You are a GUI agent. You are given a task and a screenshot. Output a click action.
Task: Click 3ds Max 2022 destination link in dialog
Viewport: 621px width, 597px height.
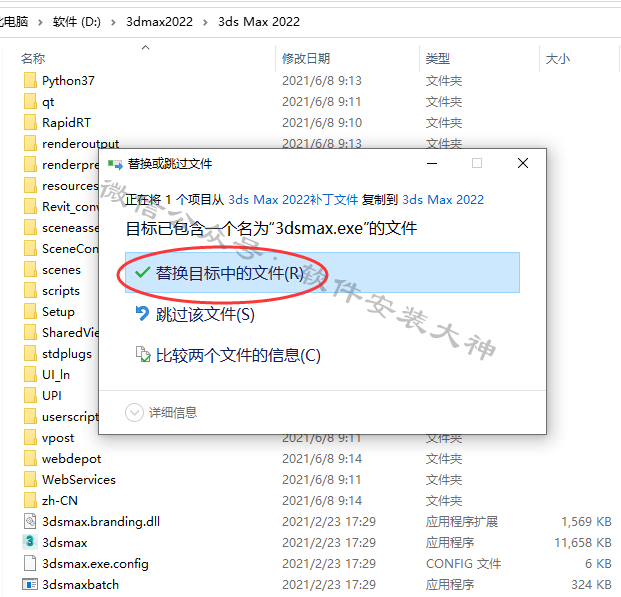[443, 200]
